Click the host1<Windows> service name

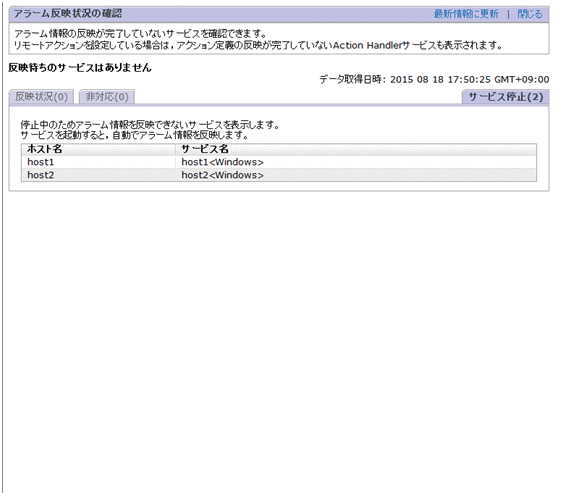222,162
